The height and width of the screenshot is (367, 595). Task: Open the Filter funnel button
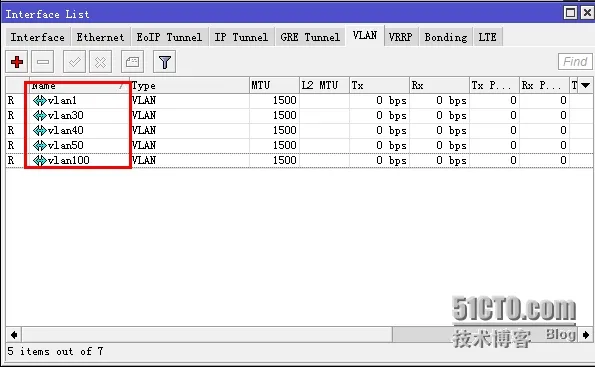164,61
